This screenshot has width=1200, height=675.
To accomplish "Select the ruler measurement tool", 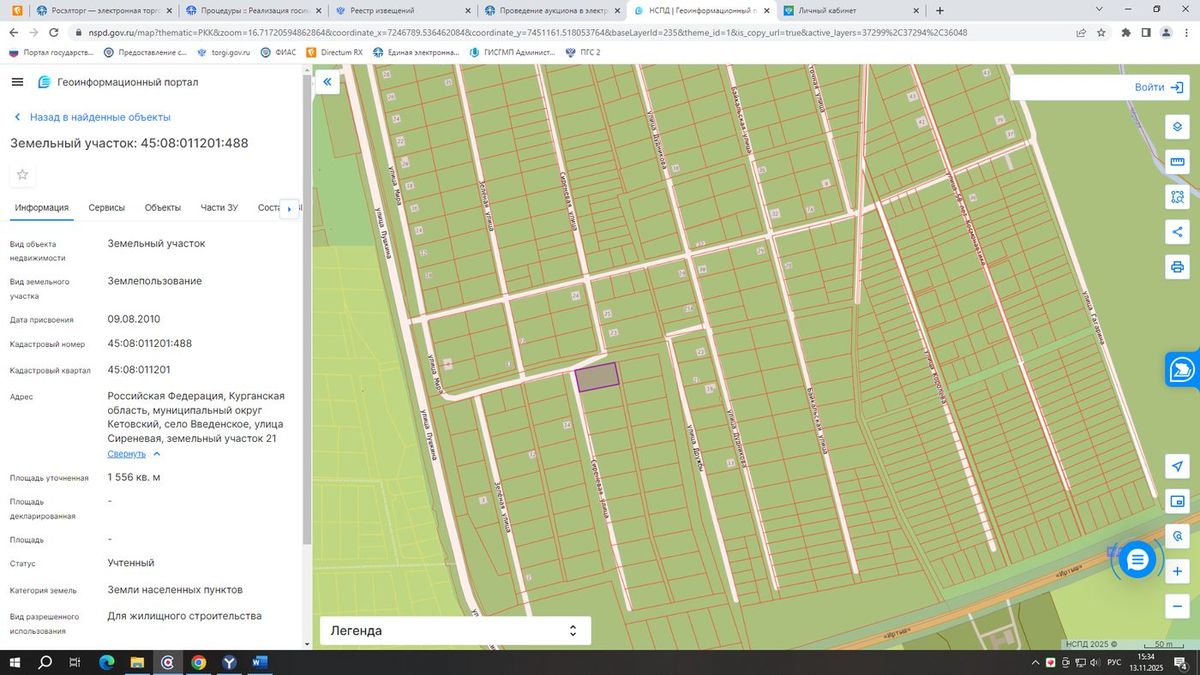I will click(1178, 162).
